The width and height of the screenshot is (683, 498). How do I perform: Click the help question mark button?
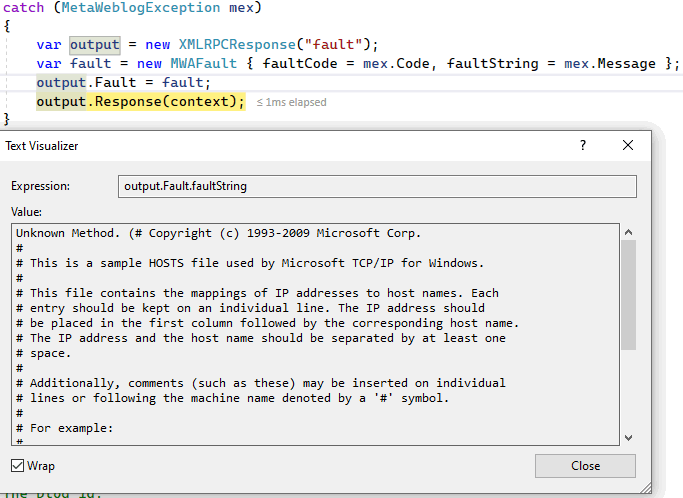583,145
